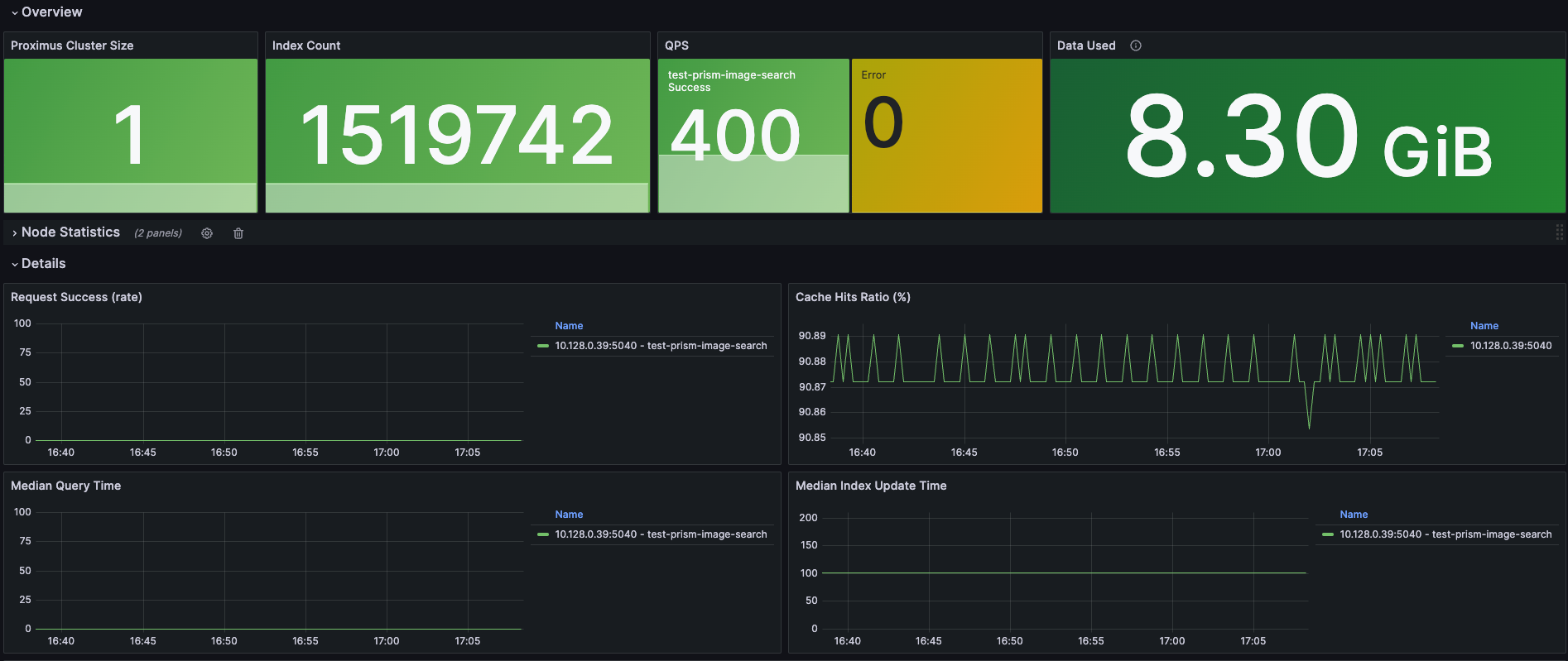This screenshot has height=661, width=1568.
Task: Delete the Node Statistics row via trash icon
Action: click(238, 233)
